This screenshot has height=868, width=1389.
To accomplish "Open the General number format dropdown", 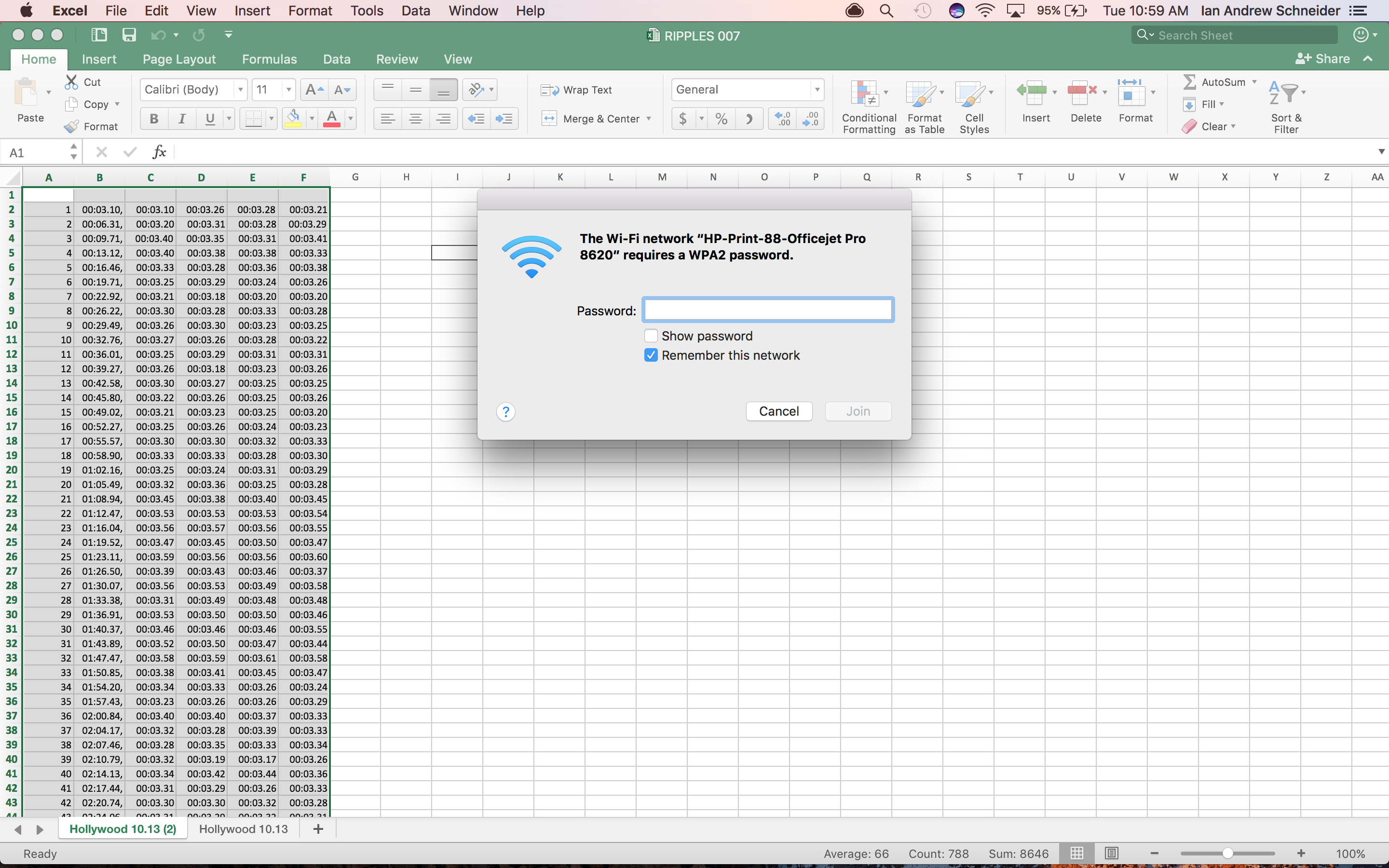I will (817, 90).
